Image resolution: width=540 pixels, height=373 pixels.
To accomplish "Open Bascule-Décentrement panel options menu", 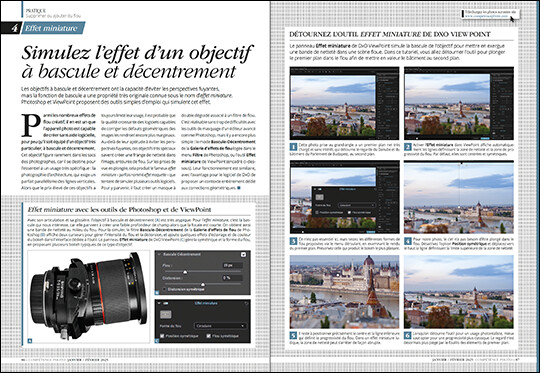I will [243, 255].
